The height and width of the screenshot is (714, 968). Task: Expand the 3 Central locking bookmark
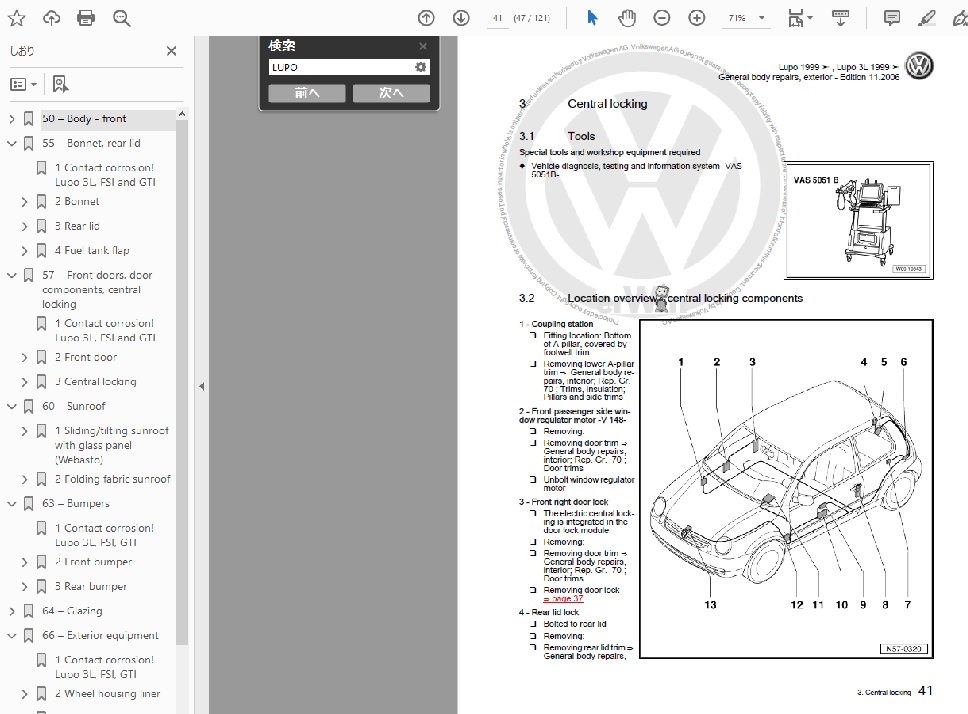(x=24, y=382)
